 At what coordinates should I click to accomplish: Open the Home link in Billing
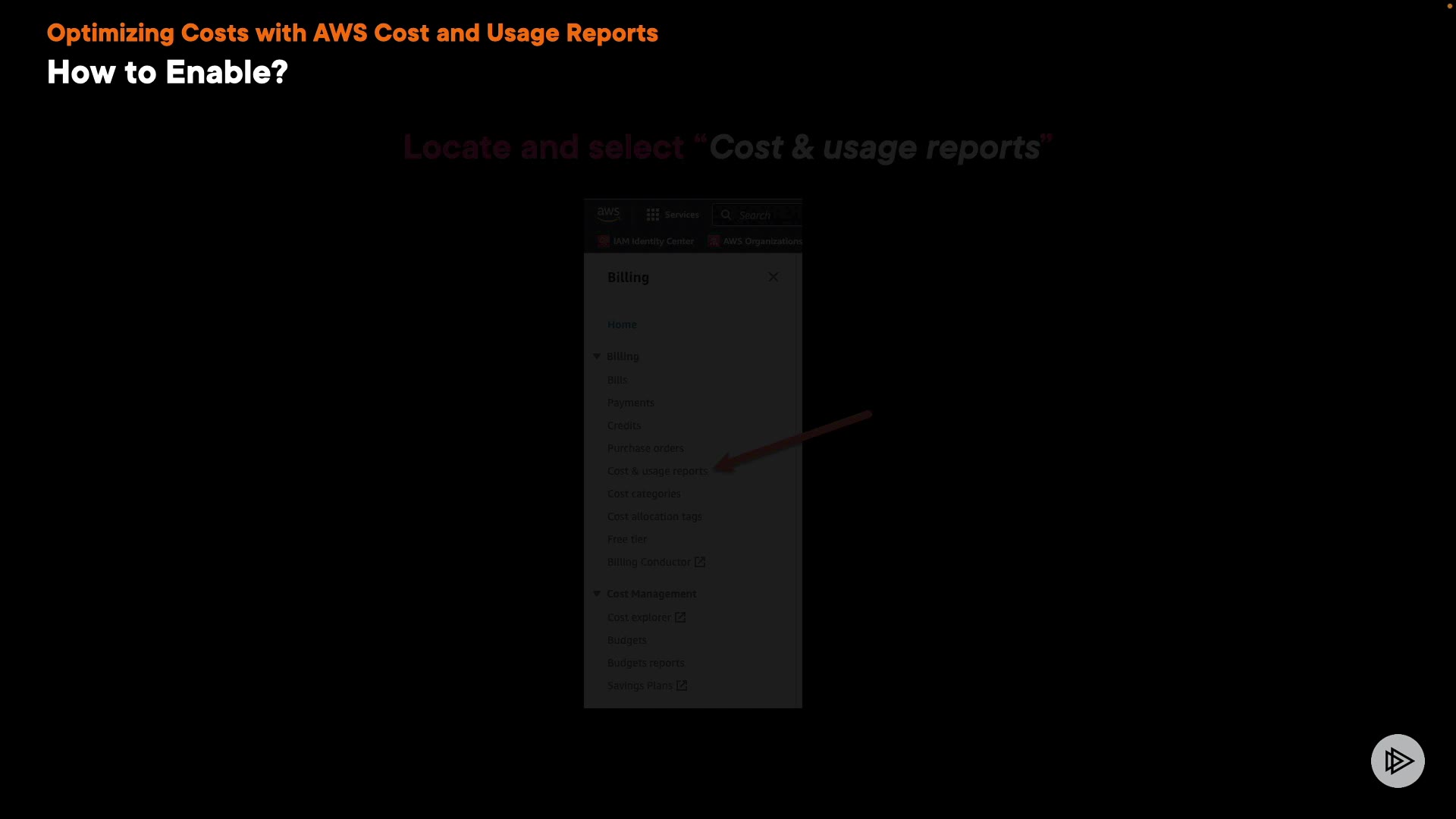[622, 325]
